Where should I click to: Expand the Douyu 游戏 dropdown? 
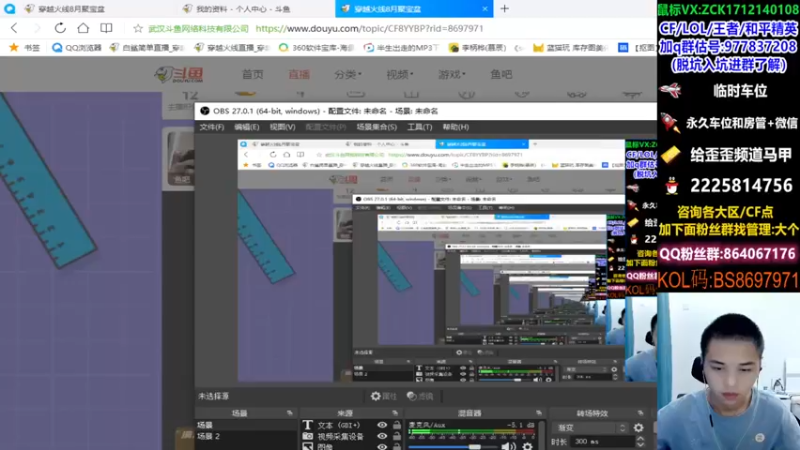452,74
